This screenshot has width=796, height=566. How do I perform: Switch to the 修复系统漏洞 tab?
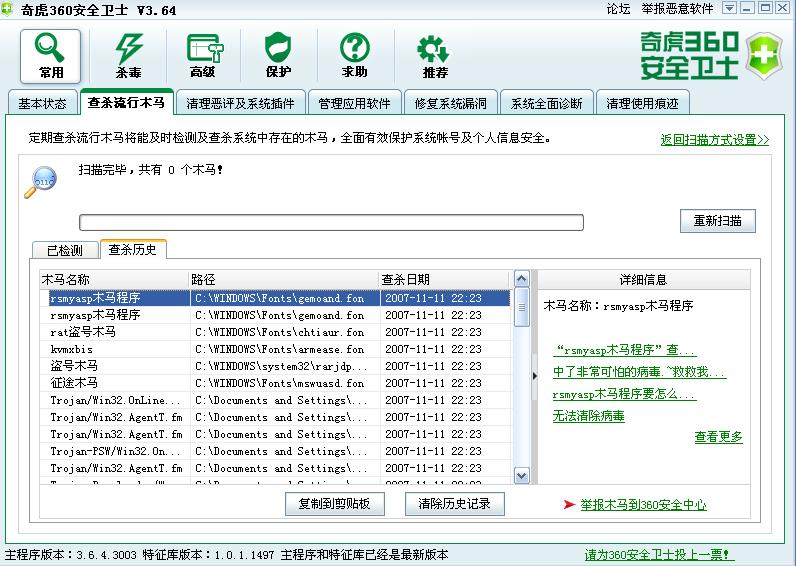[x=450, y=104]
